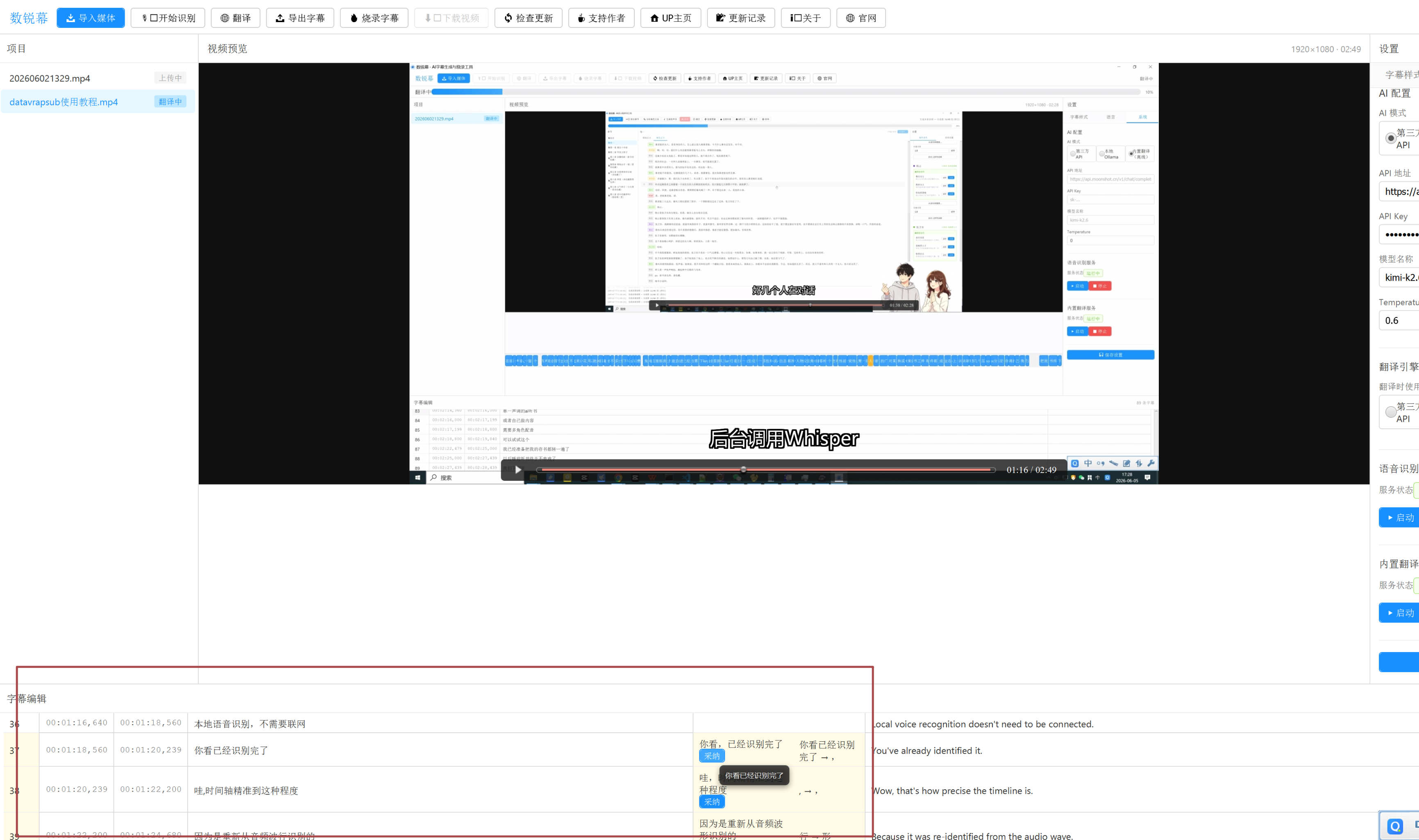
Task: Click the 上传中 status badge
Action: [170, 78]
